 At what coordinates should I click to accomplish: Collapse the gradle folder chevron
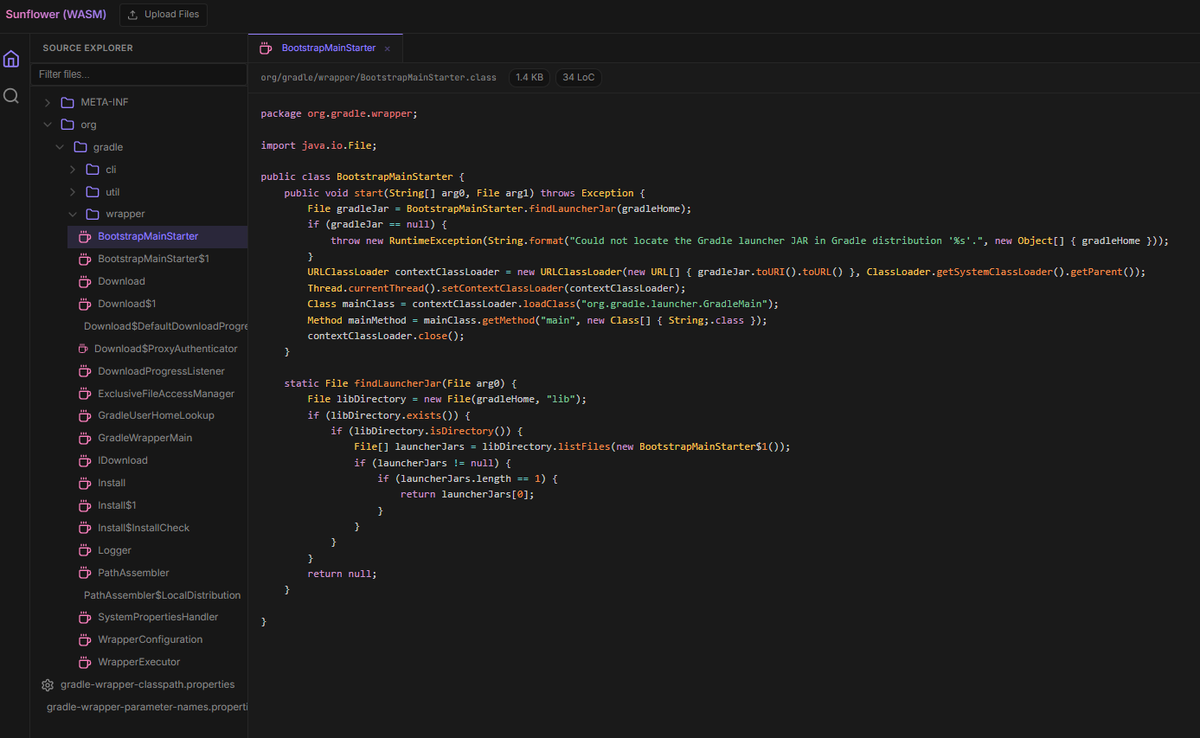(x=60, y=147)
